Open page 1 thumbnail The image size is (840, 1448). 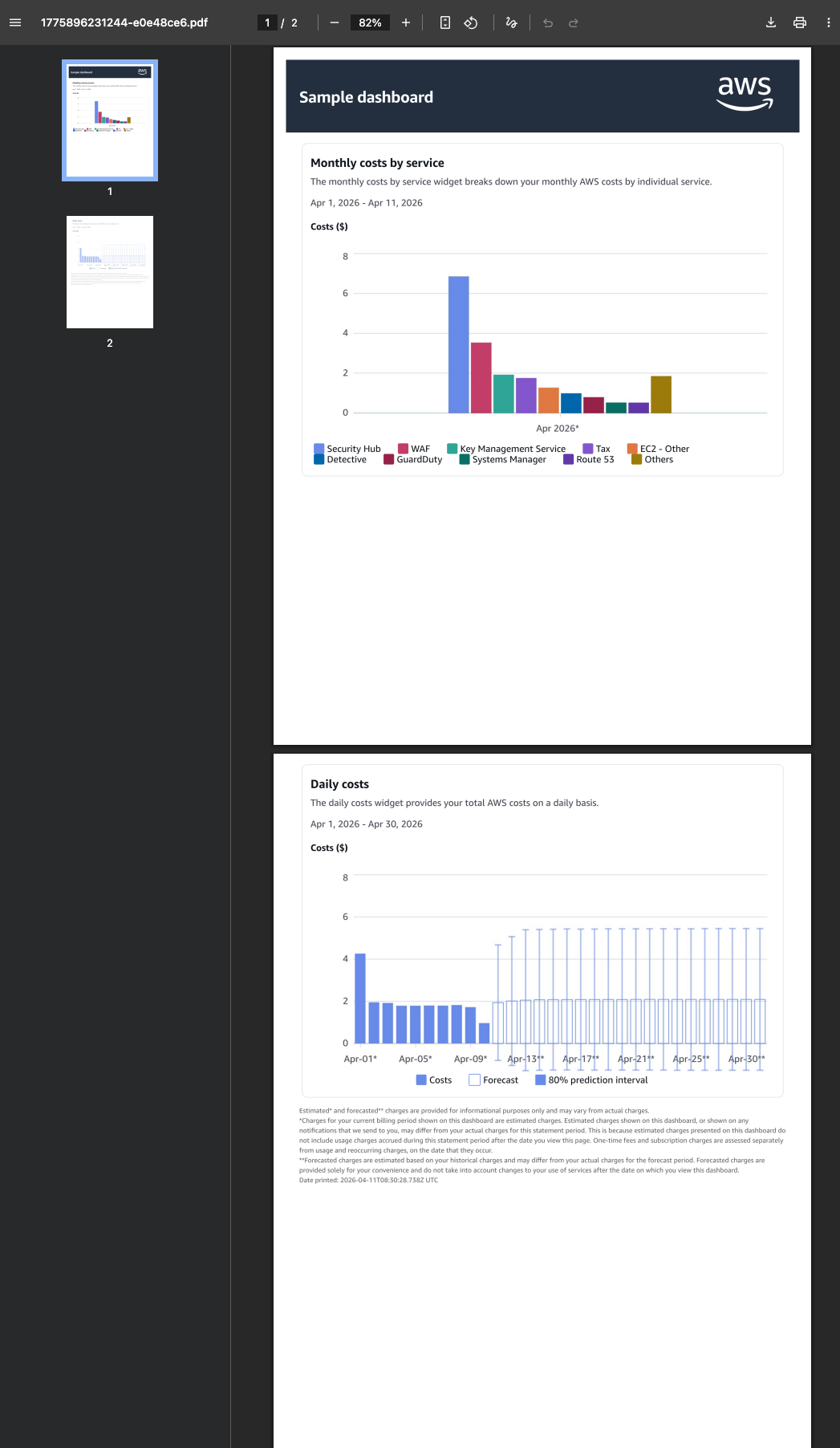click(110, 120)
